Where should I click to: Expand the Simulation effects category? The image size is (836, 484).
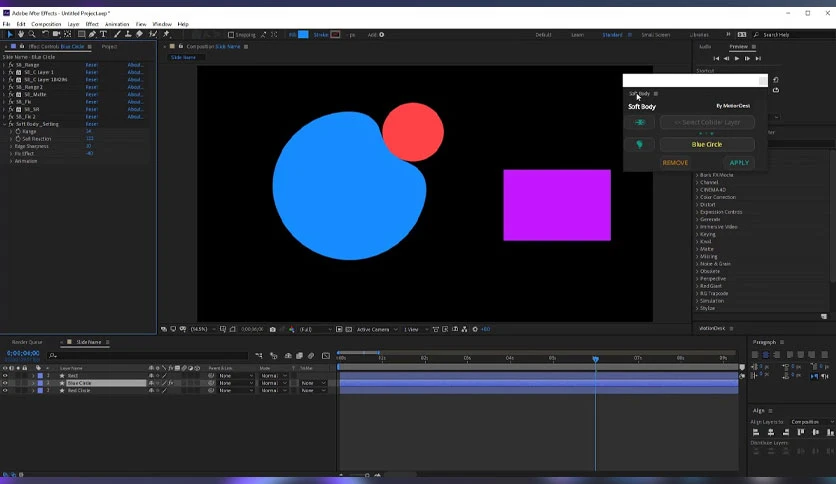click(697, 301)
